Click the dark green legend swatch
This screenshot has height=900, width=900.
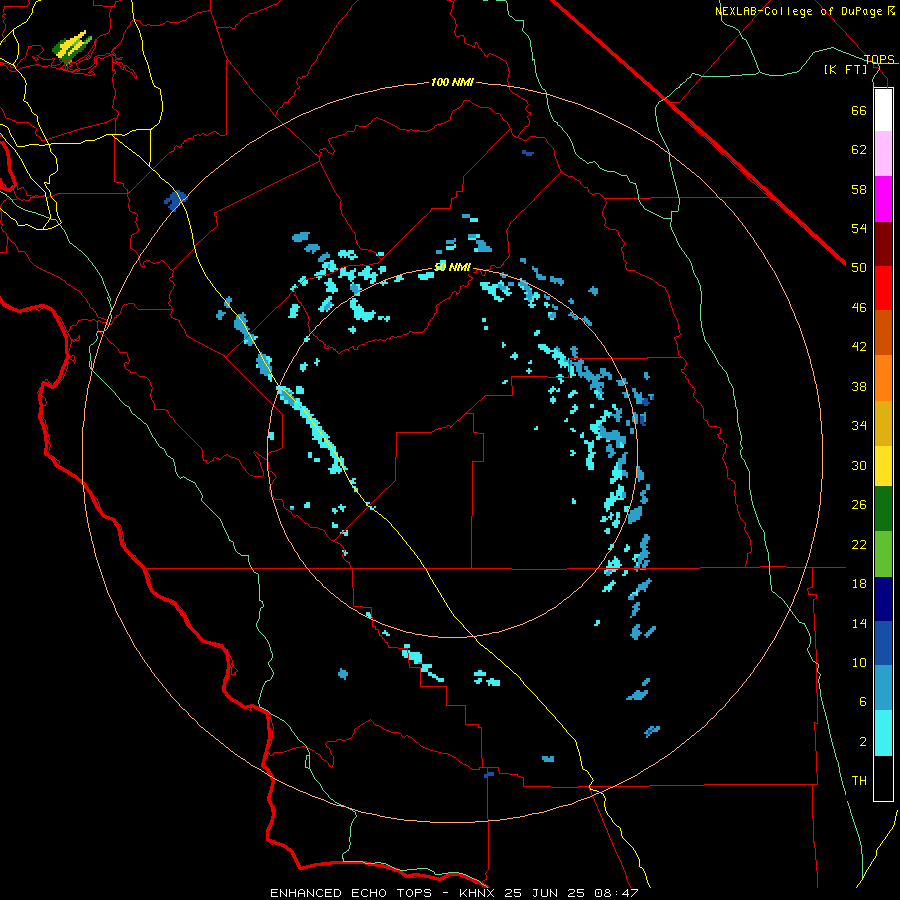(x=883, y=509)
